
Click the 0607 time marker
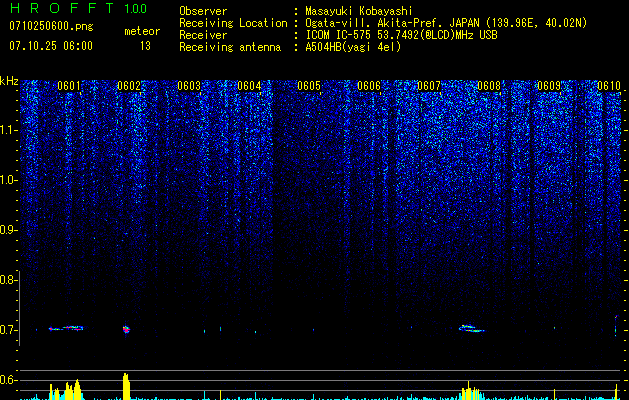tap(429, 86)
